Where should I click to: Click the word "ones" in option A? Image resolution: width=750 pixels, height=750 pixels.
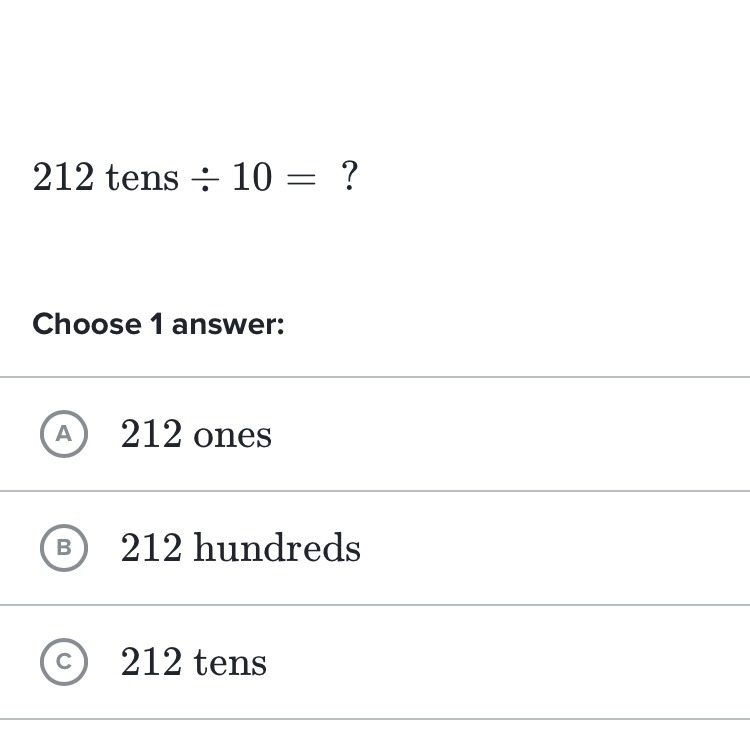(x=232, y=436)
